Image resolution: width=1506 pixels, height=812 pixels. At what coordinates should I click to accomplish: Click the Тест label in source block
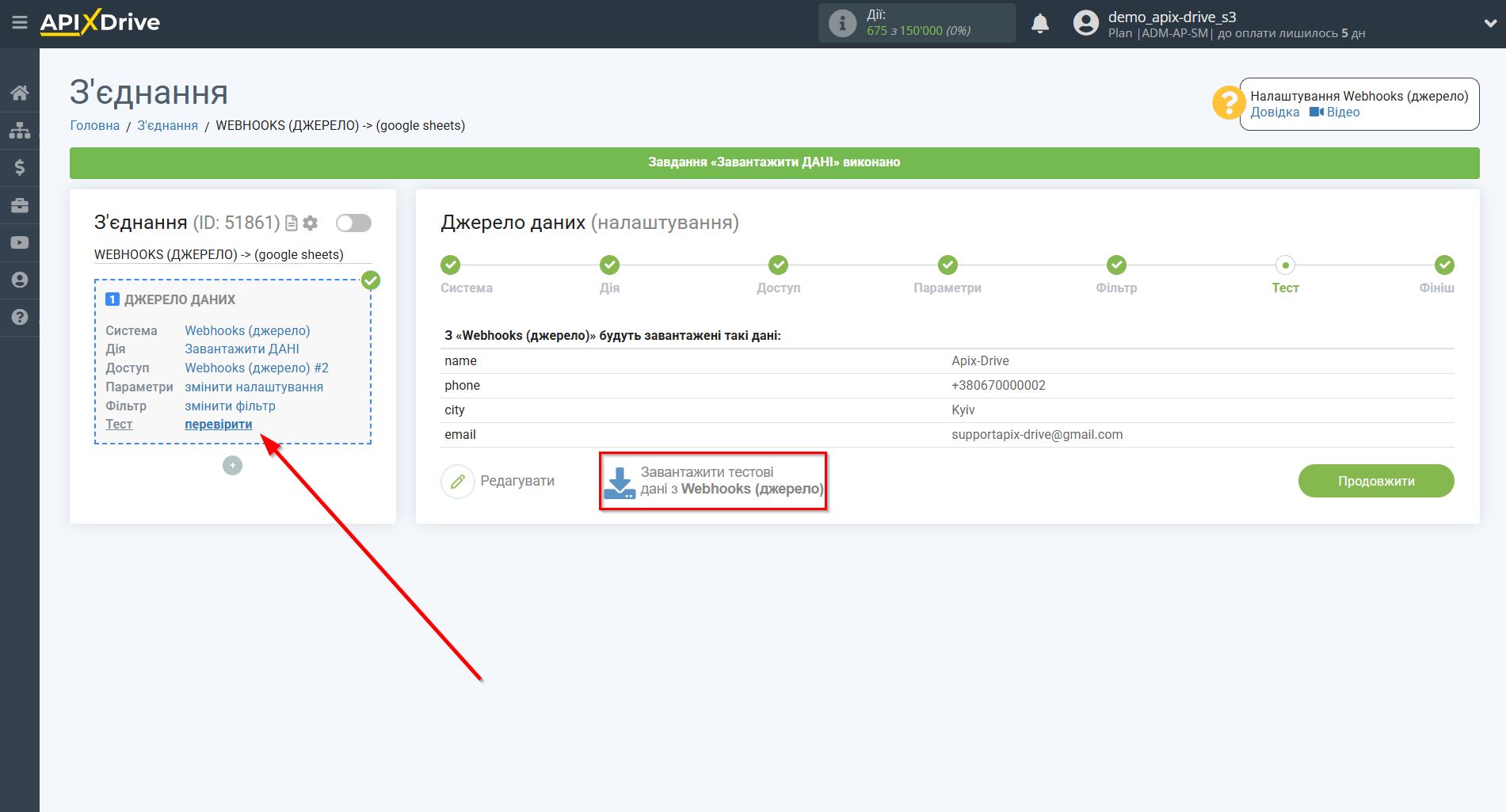pyautogui.click(x=119, y=424)
